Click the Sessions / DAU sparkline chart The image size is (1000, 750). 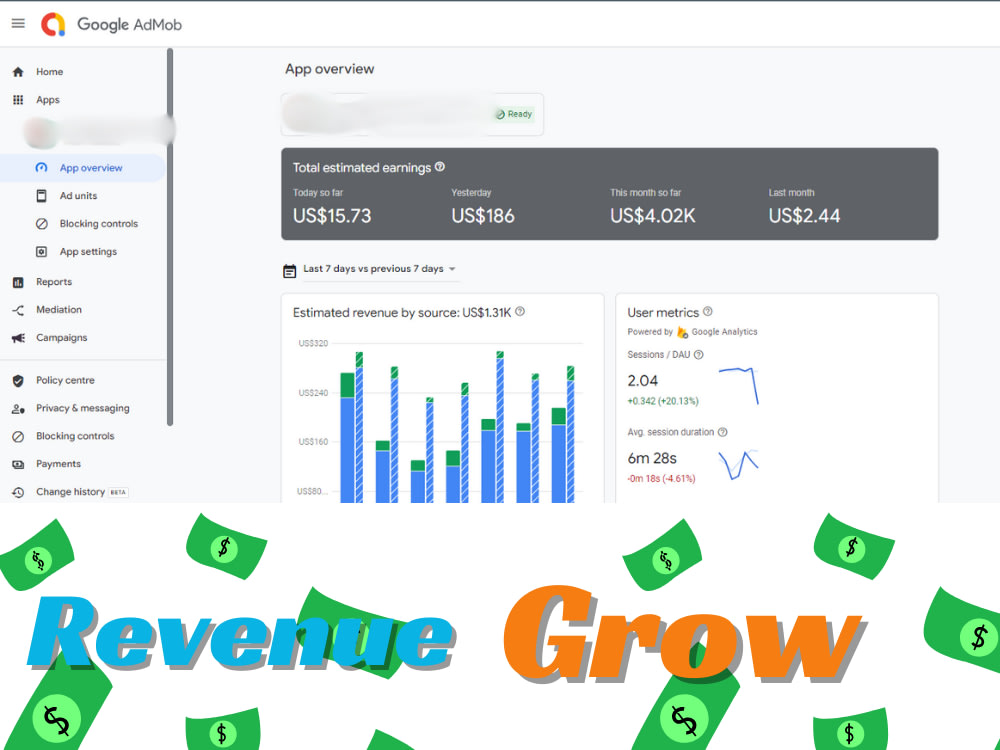(x=739, y=385)
